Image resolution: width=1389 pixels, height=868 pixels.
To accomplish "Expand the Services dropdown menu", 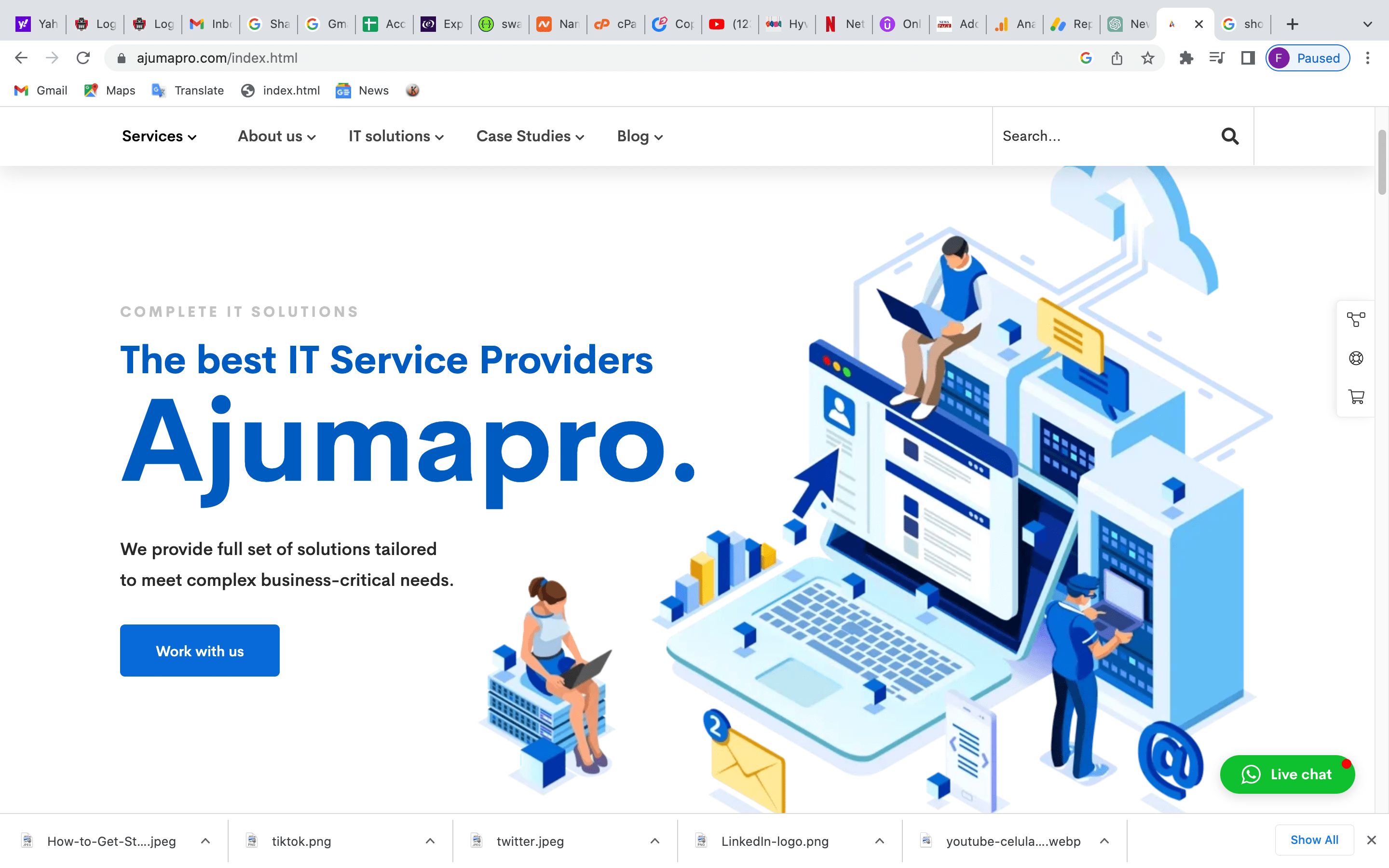I will [x=159, y=136].
